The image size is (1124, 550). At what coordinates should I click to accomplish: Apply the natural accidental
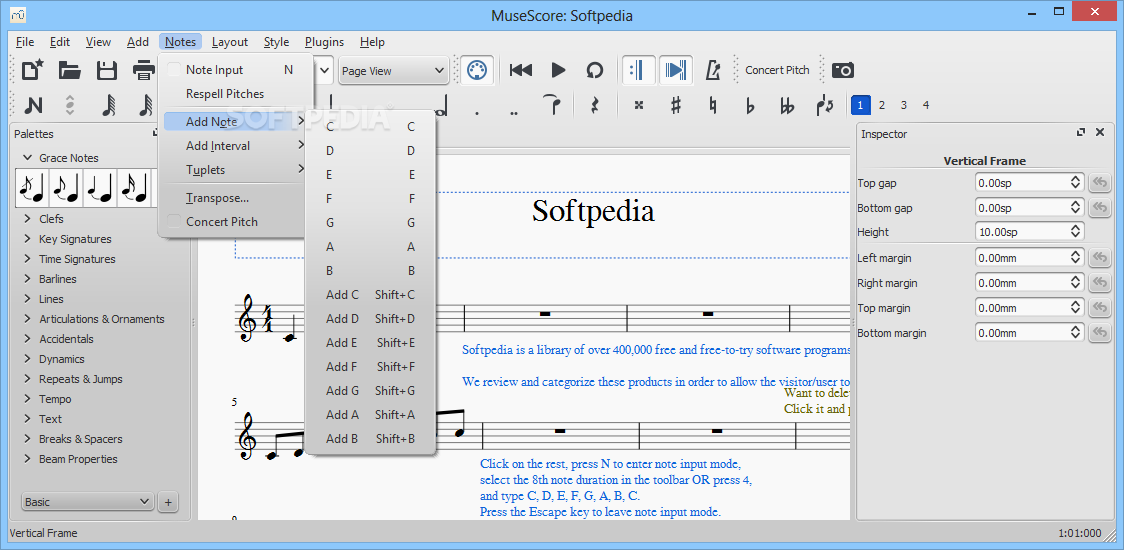[713, 105]
